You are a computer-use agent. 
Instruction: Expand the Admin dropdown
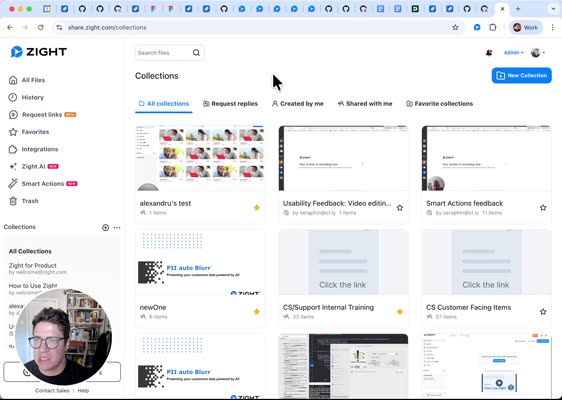(x=513, y=53)
